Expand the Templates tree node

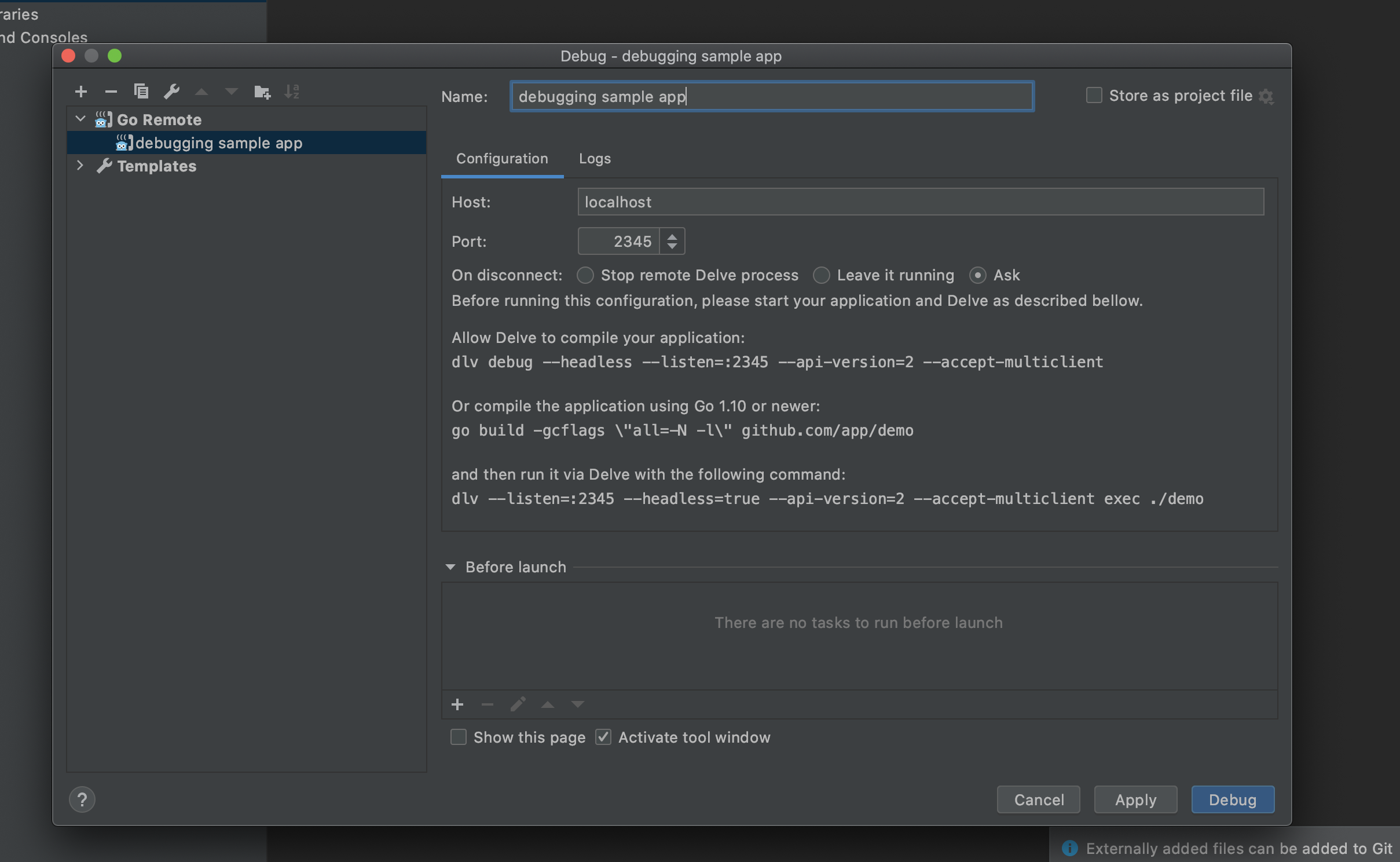(x=80, y=166)
